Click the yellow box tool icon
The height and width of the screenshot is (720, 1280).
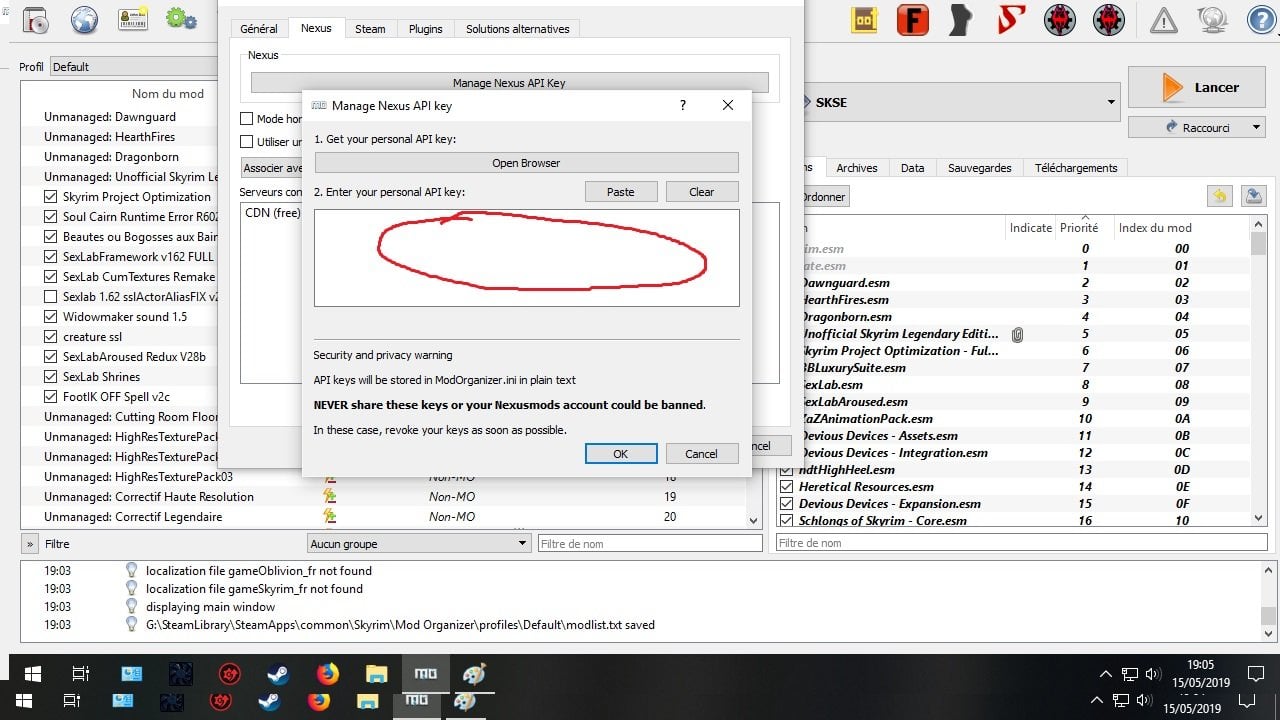(x=865, y=20)
